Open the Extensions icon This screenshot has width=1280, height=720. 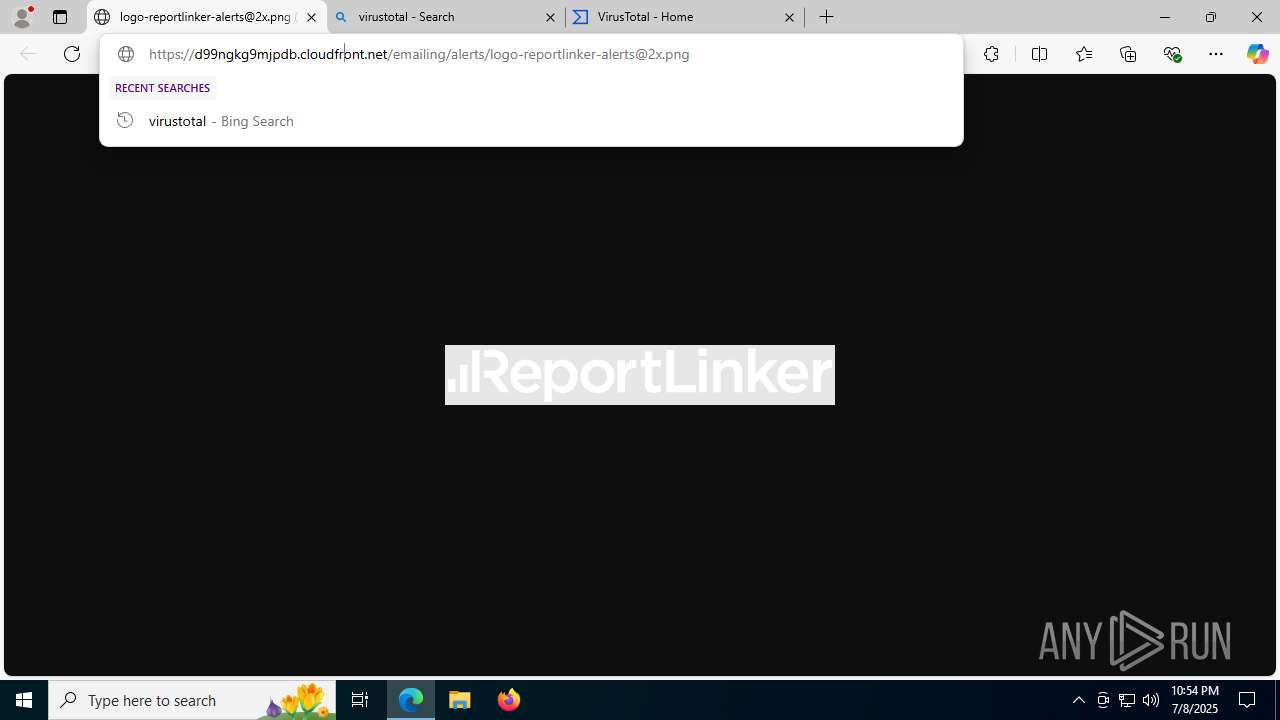click(991, 54)
